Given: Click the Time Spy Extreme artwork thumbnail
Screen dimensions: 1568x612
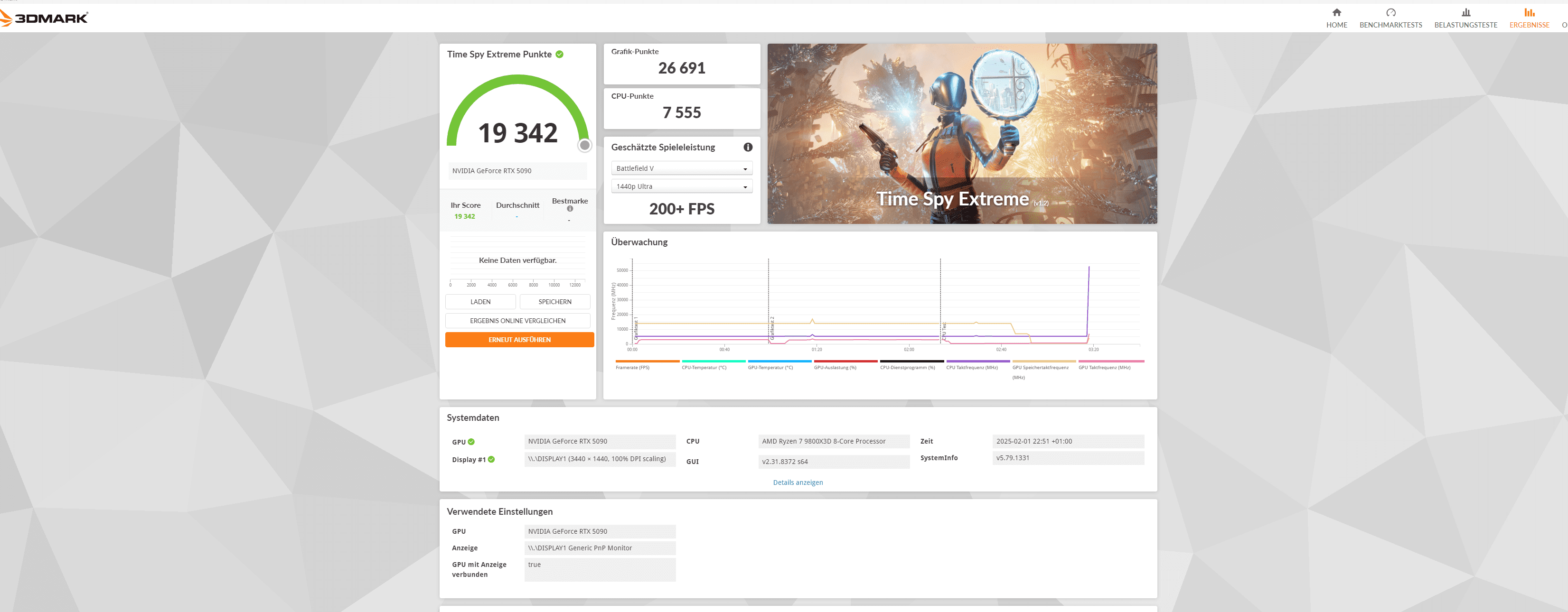Looking at the screenshot, I should tap(962, 134).
